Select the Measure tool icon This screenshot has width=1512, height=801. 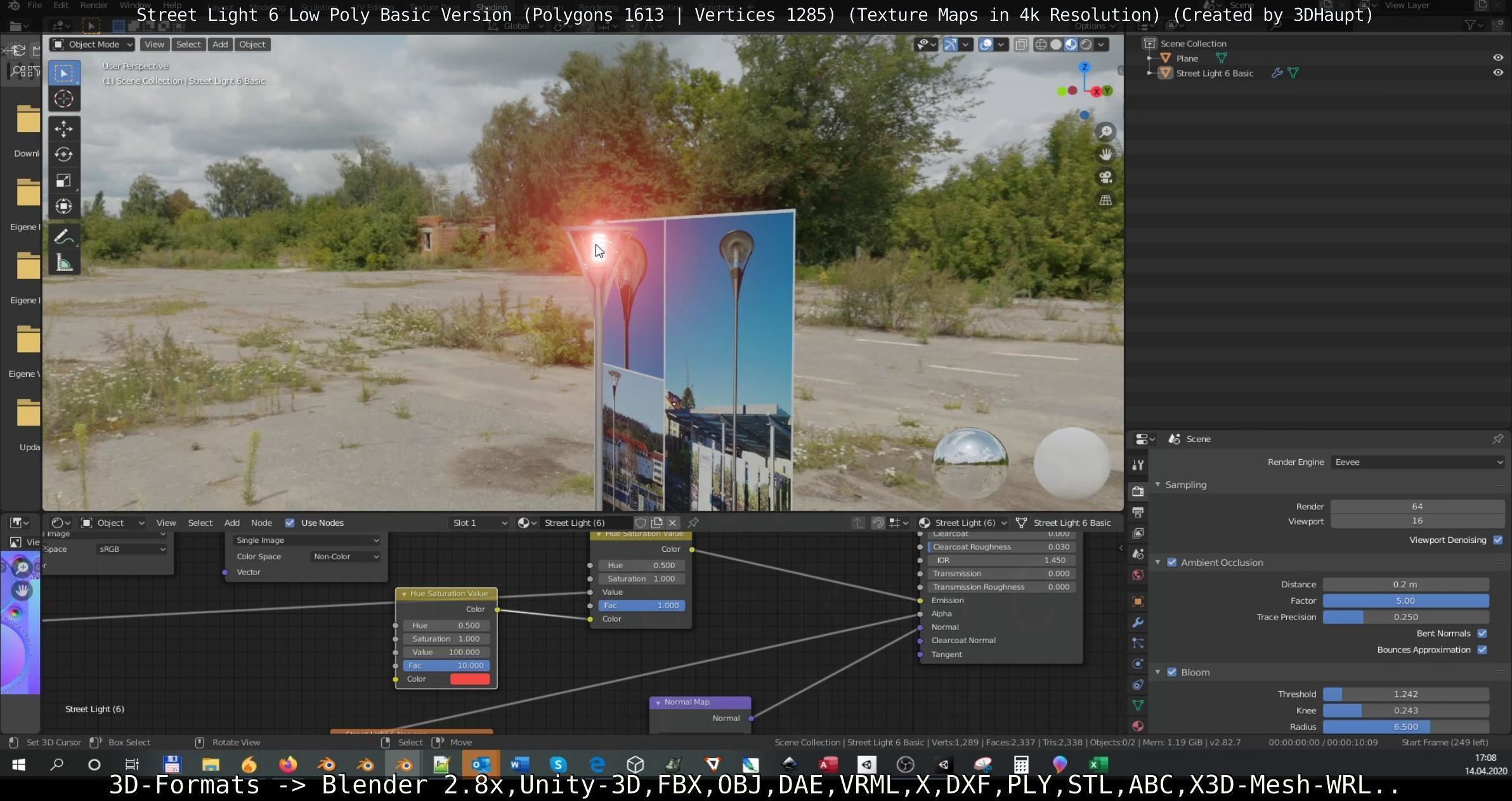(63, 263)
